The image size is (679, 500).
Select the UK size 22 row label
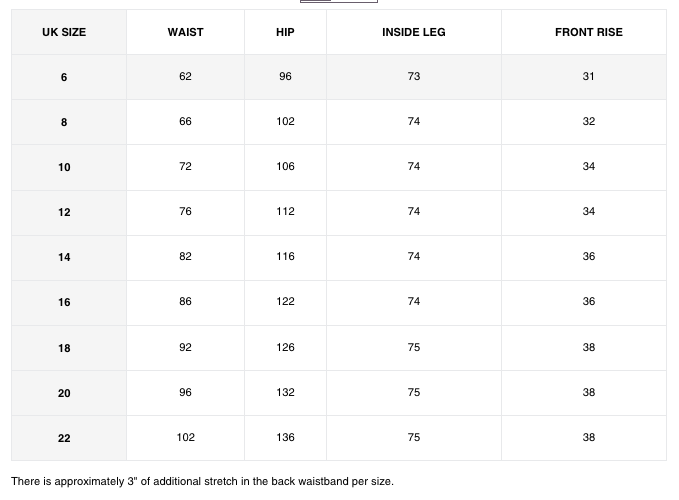64,438
